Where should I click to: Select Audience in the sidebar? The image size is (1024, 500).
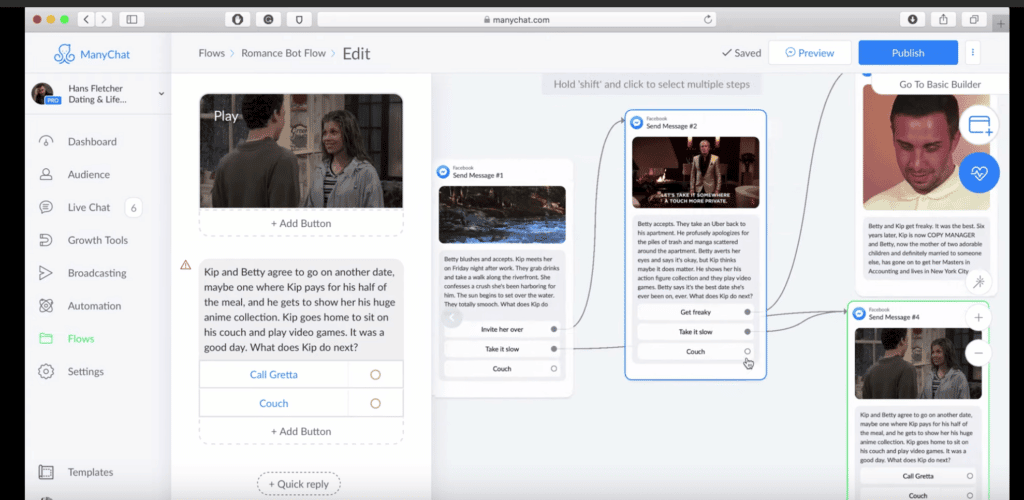[89, 174]
